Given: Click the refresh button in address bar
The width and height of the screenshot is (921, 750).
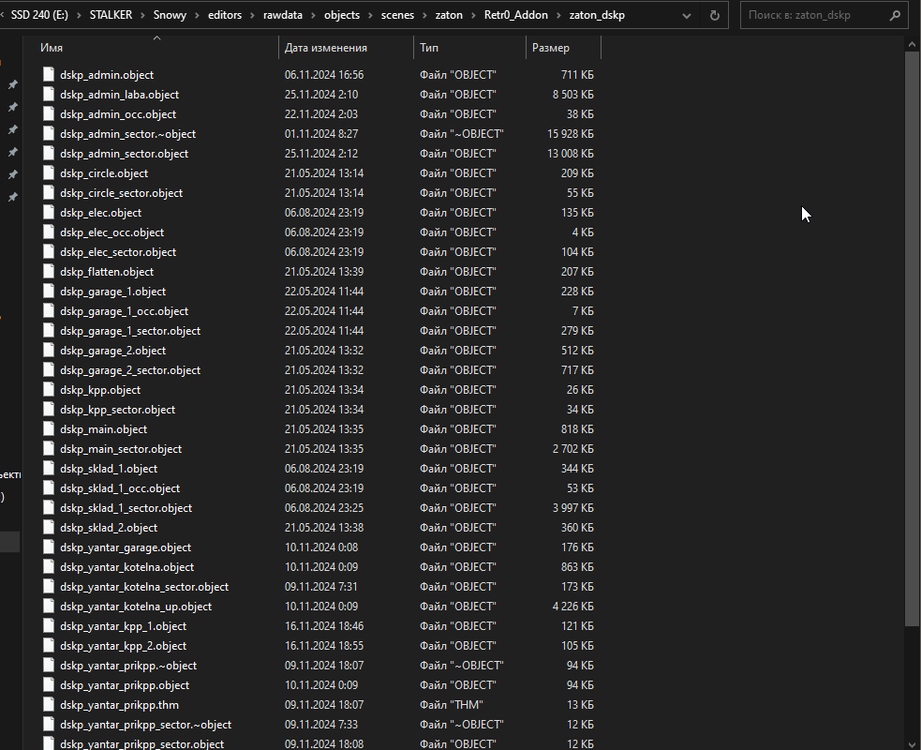Looking at the screenshot, I should (714, 16).
